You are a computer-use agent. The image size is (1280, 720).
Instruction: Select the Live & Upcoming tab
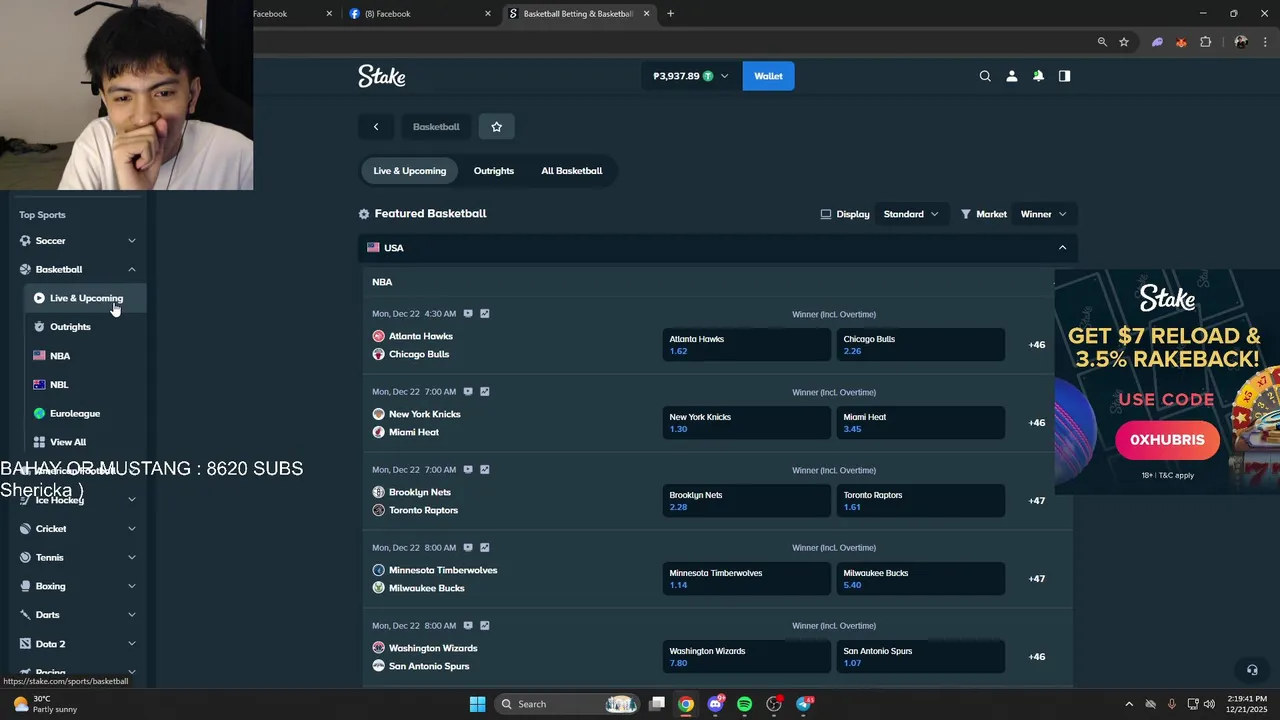pos(410,171)
